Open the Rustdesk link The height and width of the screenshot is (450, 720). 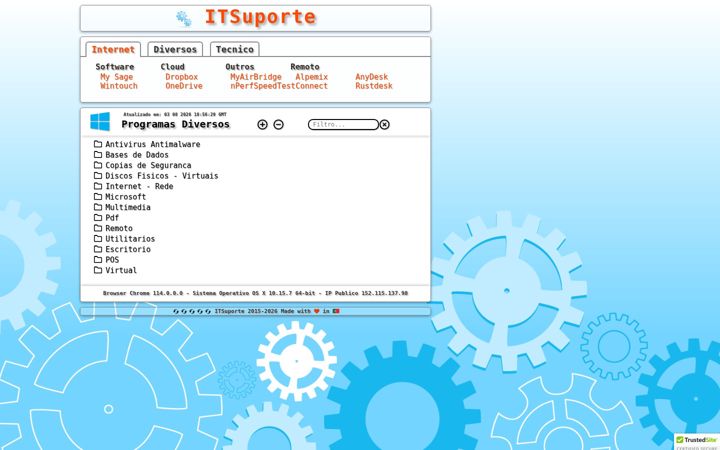tap(374, 86)
